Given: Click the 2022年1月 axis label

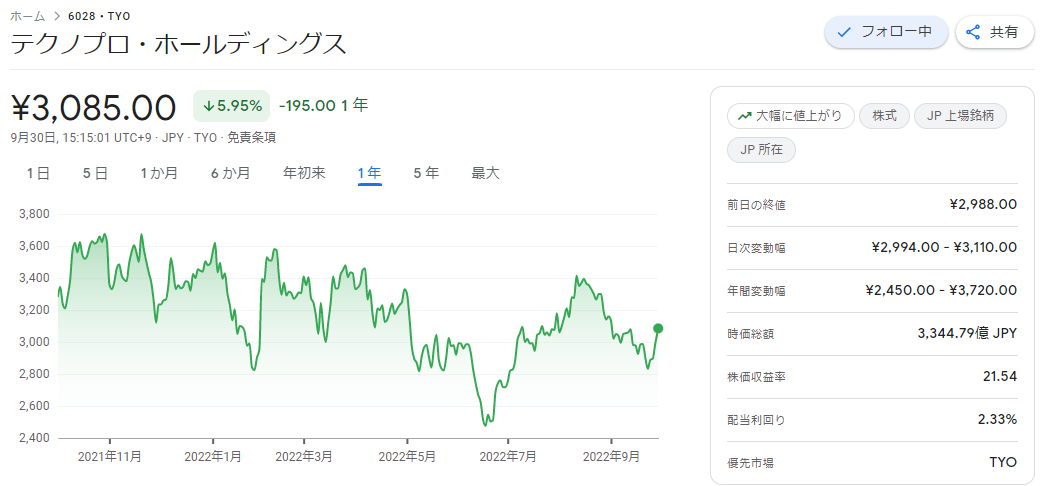Looking at the screenshot, I should click(213, 457).
